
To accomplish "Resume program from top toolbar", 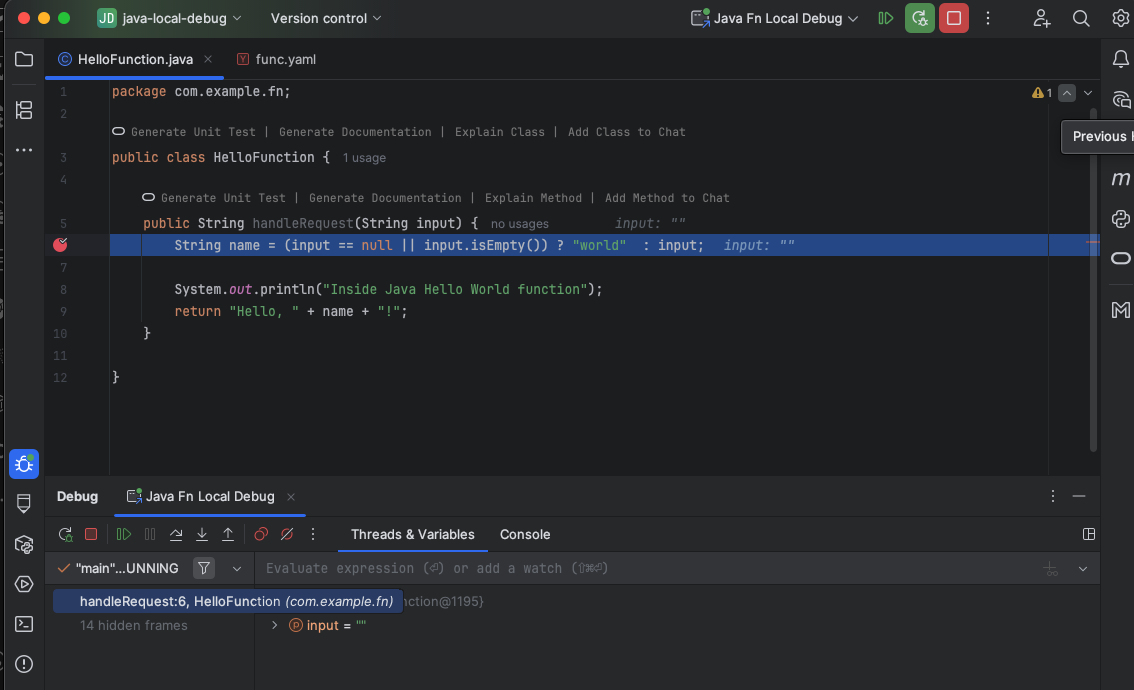I will [x=885, y=19].
